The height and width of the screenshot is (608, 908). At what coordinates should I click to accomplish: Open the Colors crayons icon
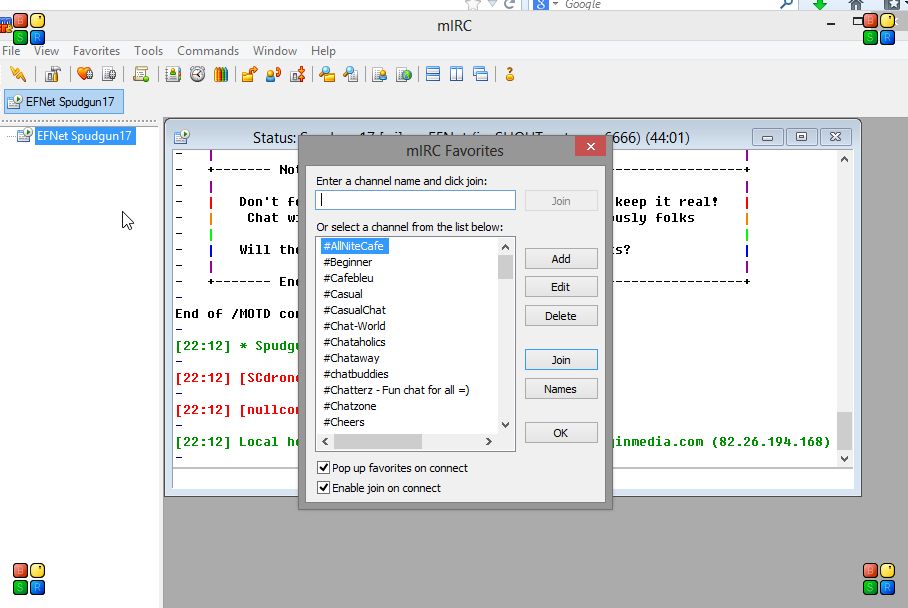(221, 74)
